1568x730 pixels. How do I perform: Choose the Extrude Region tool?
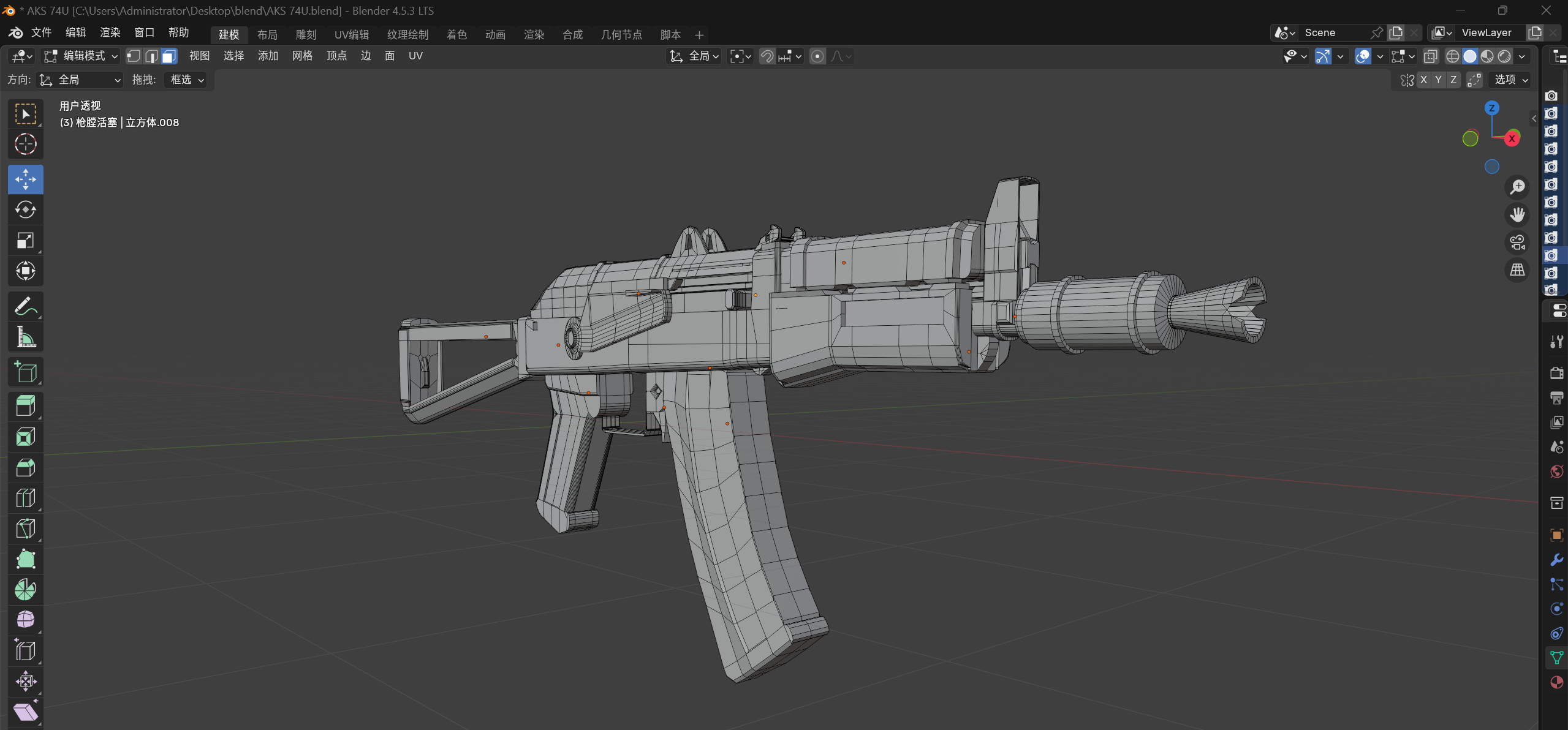(x=25, y=406)
